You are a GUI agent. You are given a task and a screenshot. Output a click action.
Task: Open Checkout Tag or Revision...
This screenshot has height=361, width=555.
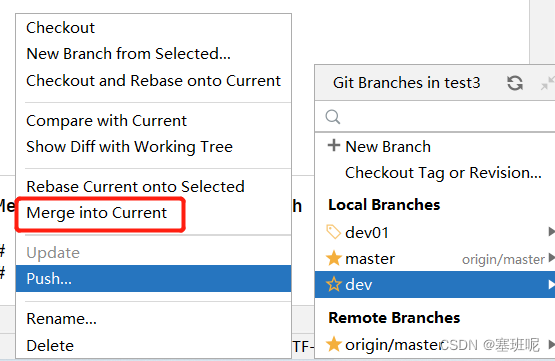click(443, 173)
